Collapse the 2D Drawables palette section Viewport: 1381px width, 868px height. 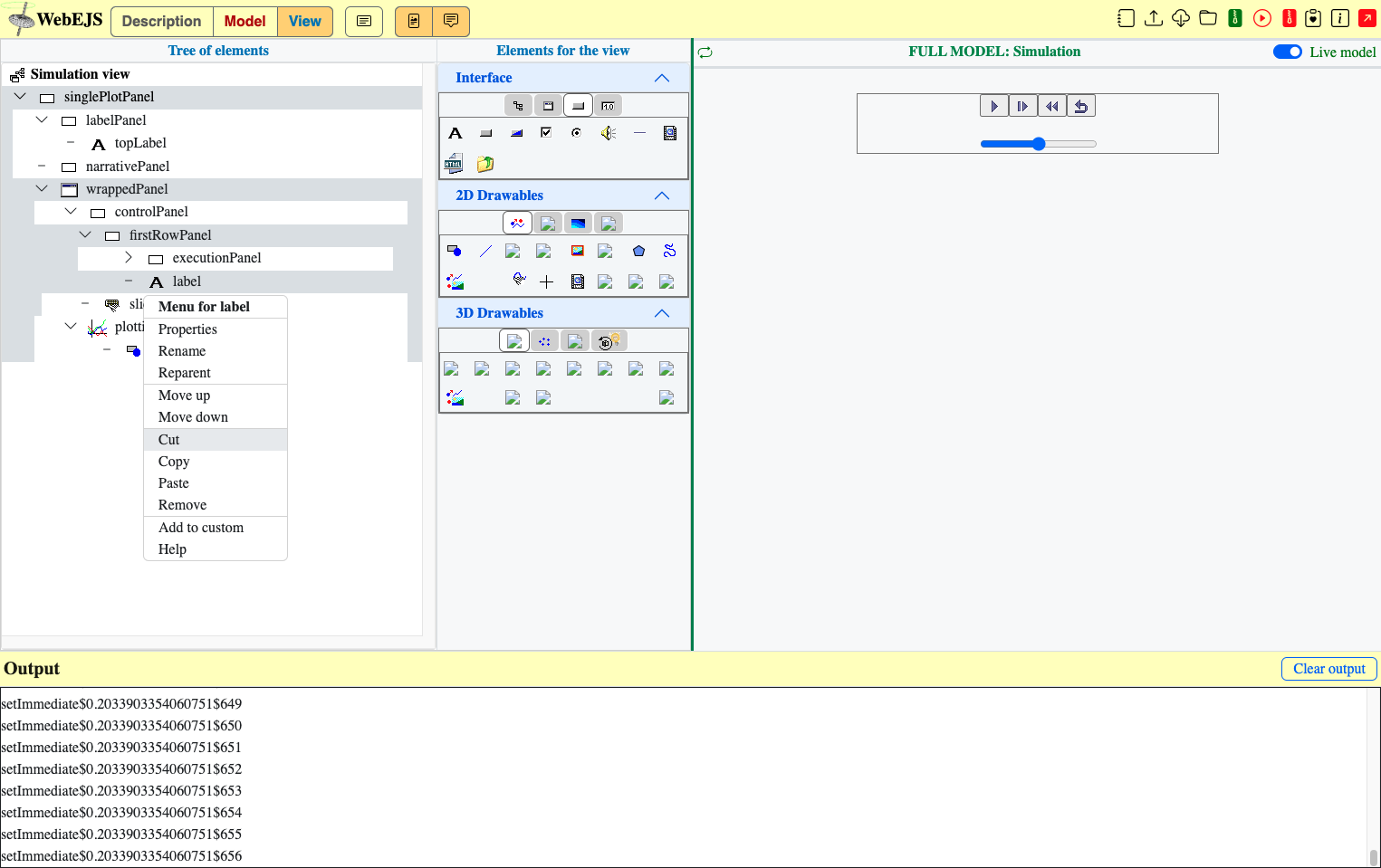click(x=662, y=196)
